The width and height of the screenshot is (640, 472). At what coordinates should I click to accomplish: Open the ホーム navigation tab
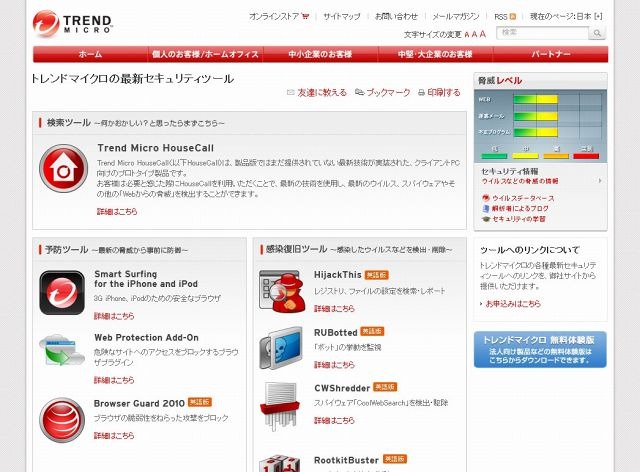(90, 54)
